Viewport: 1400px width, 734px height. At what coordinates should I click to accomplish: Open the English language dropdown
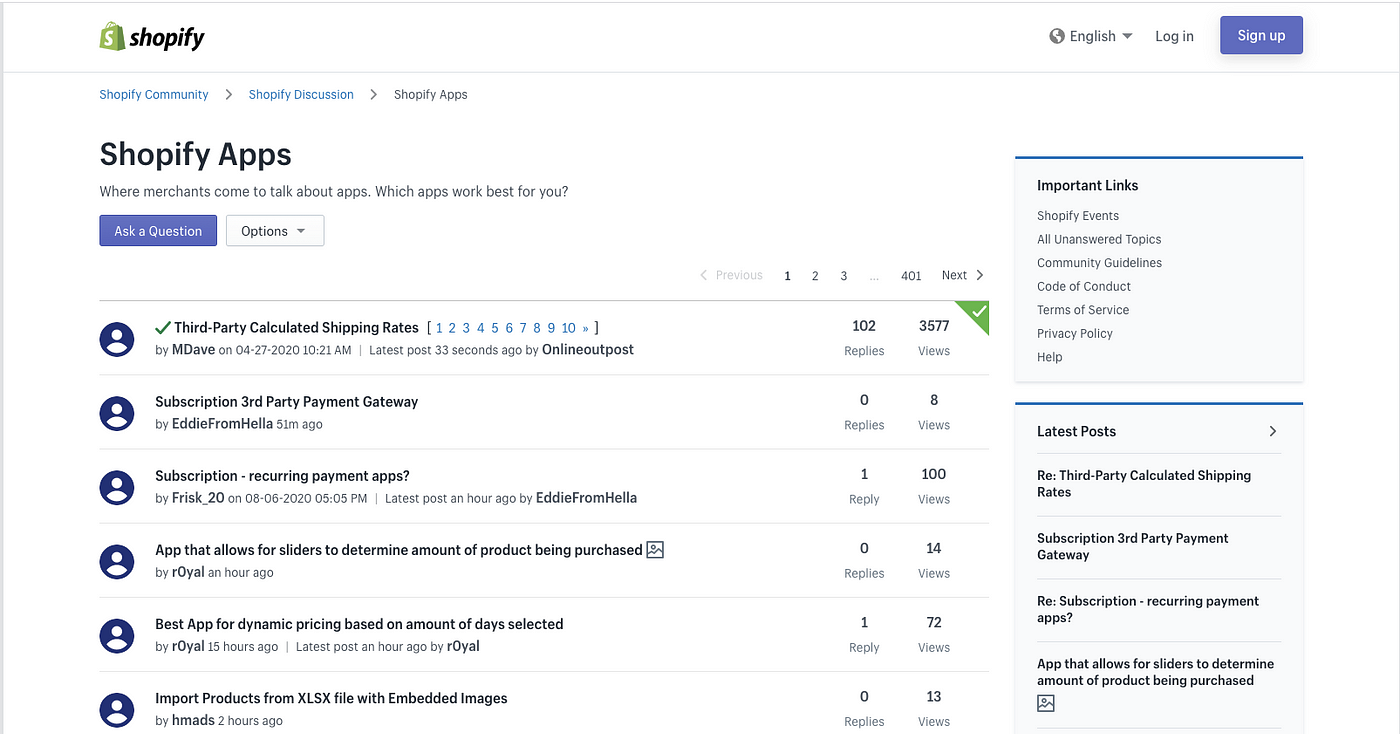click(1091, 36)
